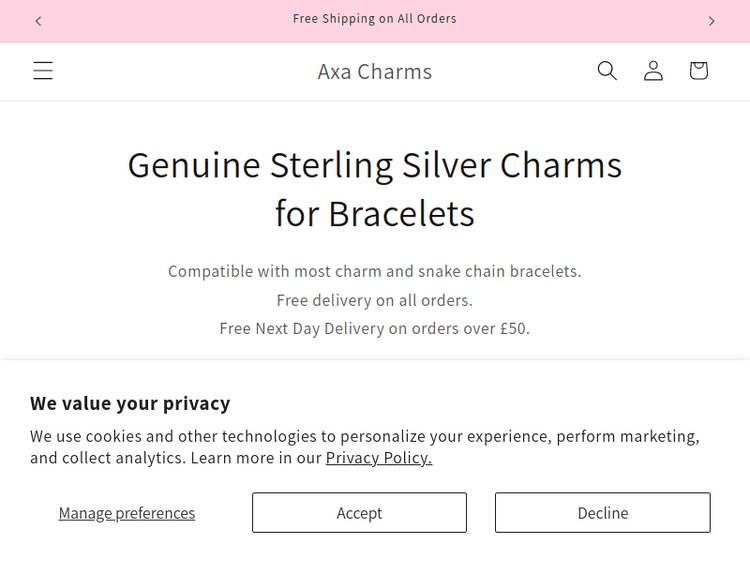Open Manage preferences for cookies
This screenshot has width=750, height=563.
coord(127,513)
